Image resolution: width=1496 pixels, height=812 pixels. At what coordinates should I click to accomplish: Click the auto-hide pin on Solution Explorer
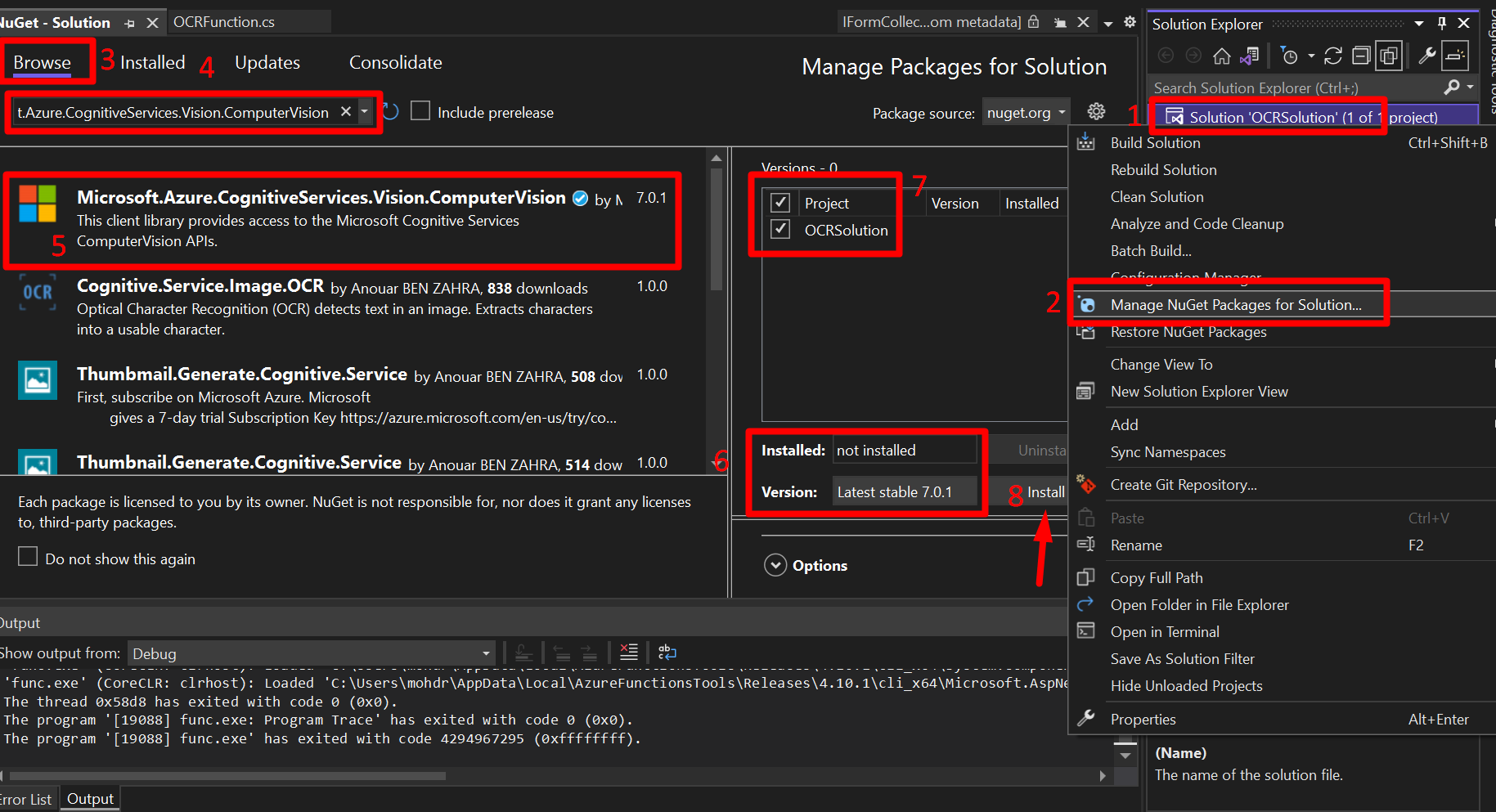[1442, 23]
